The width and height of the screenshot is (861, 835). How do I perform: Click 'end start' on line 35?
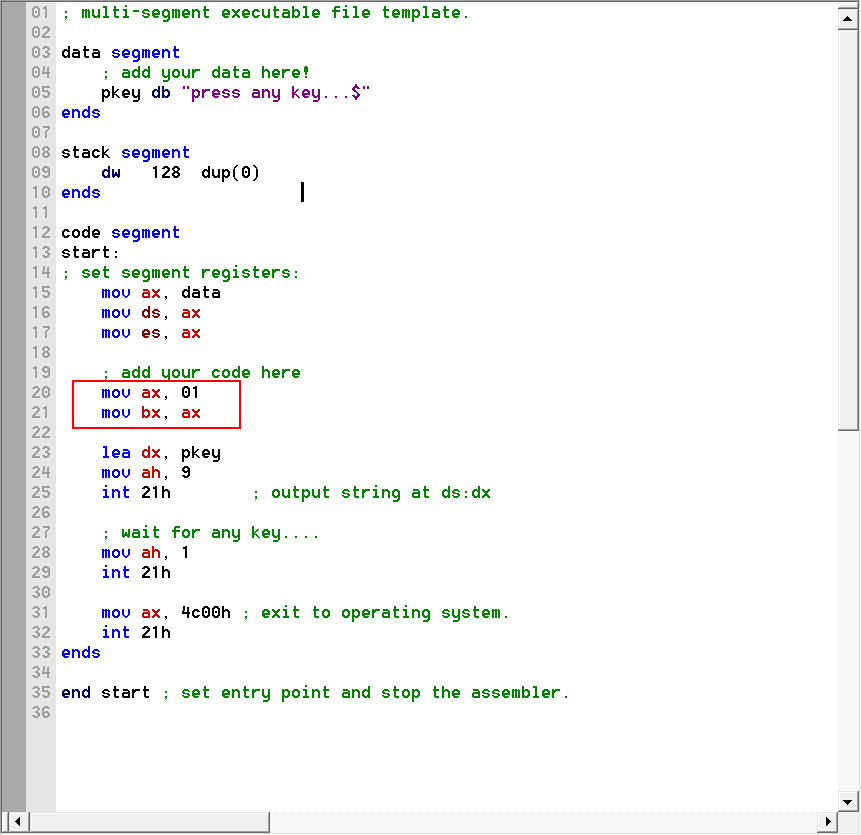(x=105, y=693)
